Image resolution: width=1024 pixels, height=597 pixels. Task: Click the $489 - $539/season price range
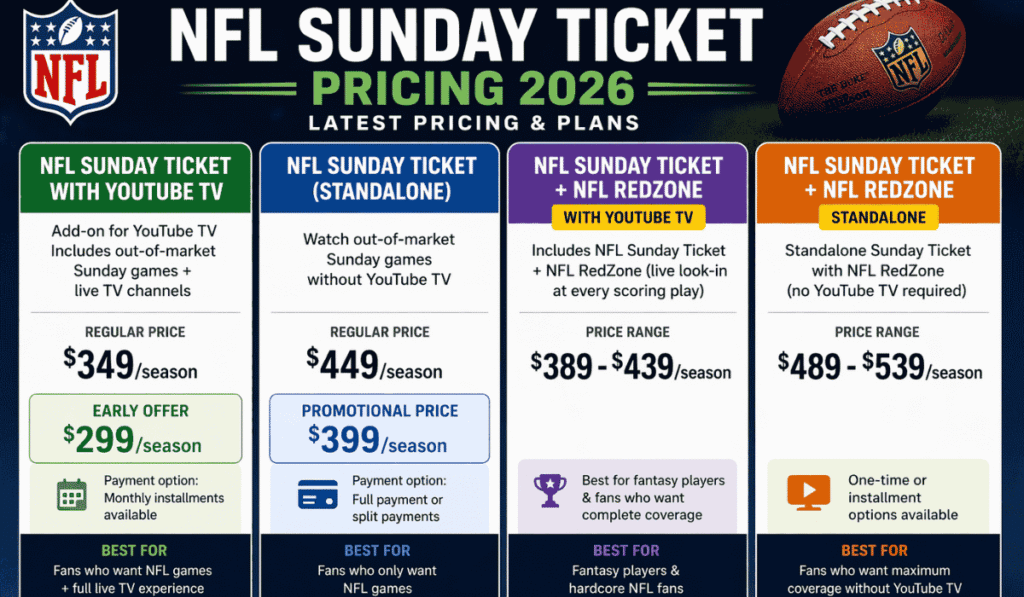click(880, 367)
